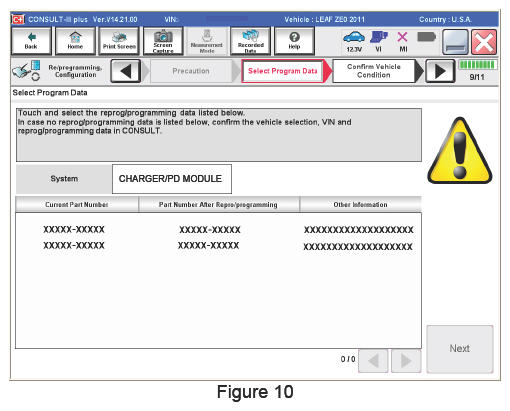Click the Vehicle : LEAF ZE0 2011 text
Image resolution: width=510 pixels, height=411 pixels.
pyautogui.click(x=324, y=19)
